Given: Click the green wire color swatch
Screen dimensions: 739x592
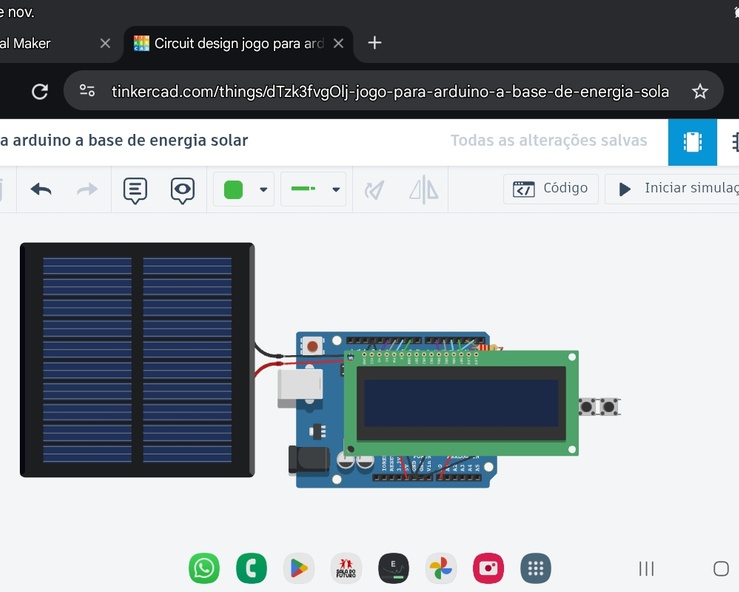Looking at the screenshot, I should pyautogui.click(x=233, y=189).
